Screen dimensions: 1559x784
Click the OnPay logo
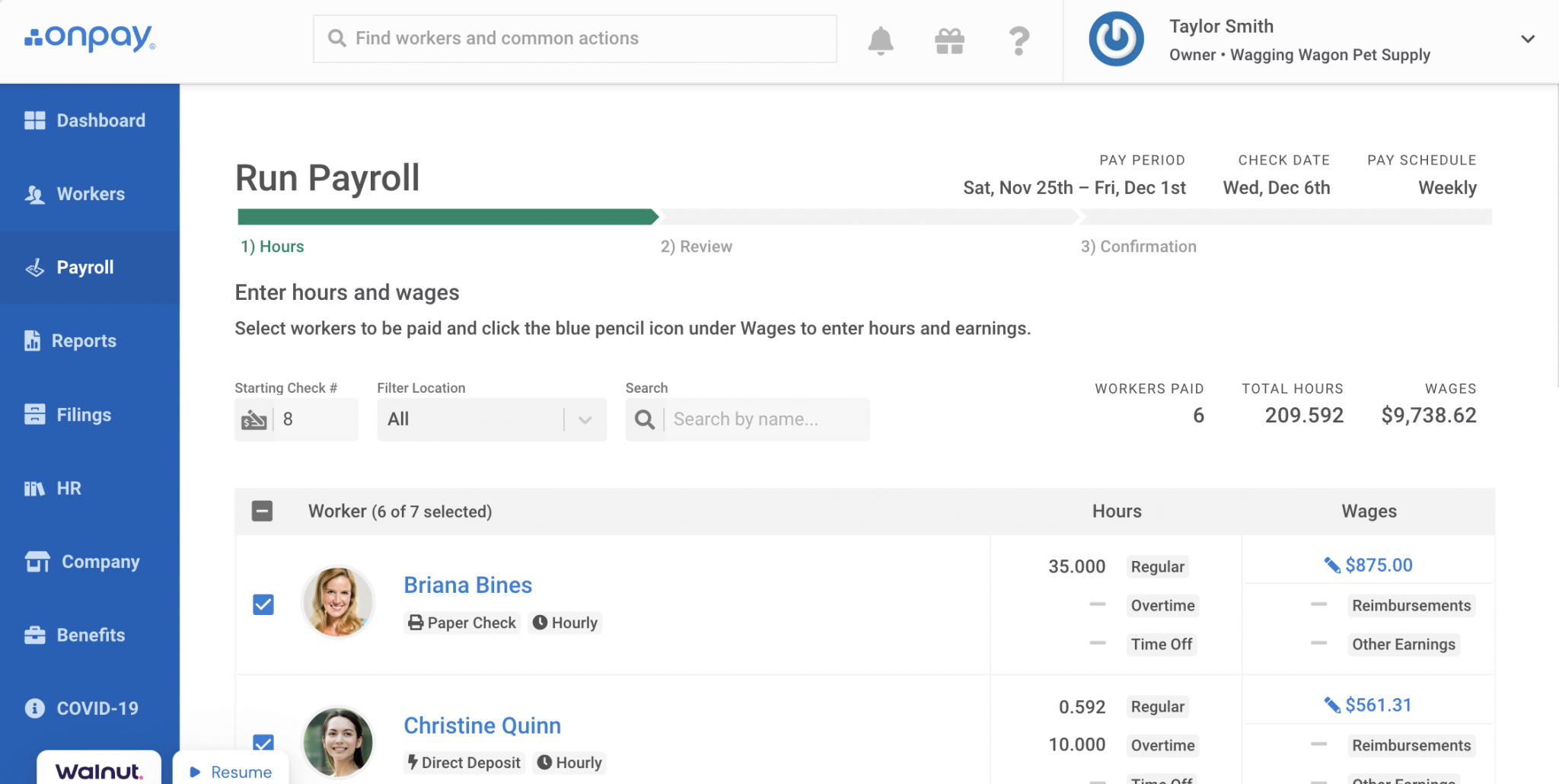tap(89, 38)
